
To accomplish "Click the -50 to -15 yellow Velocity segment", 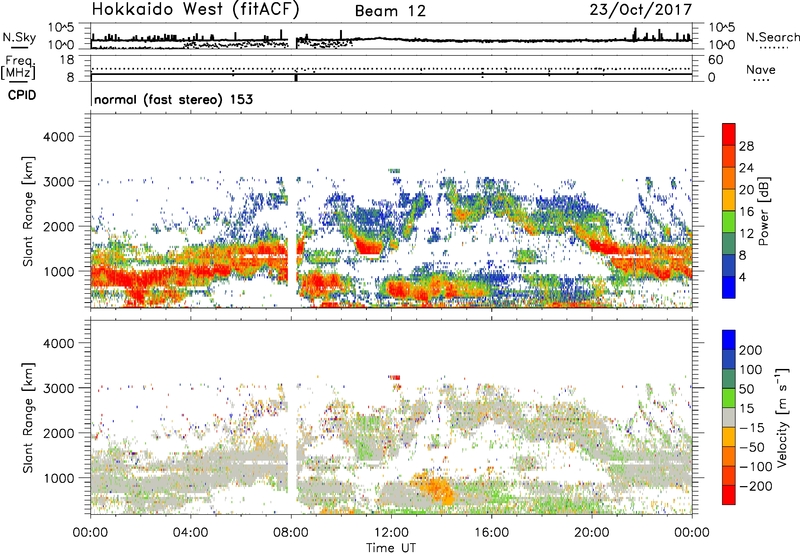I will click(729, 437).
